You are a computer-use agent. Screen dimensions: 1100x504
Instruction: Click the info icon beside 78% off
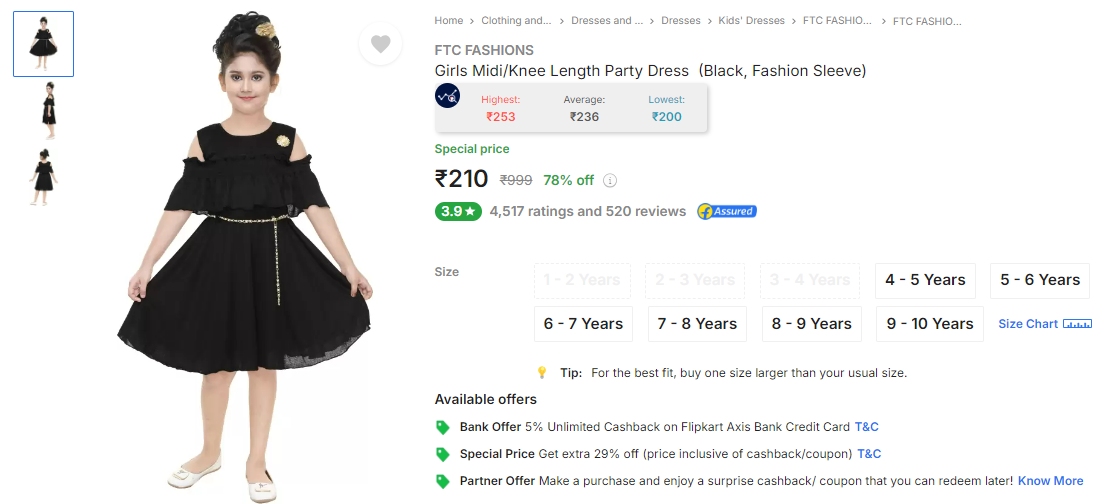point(610,180)
